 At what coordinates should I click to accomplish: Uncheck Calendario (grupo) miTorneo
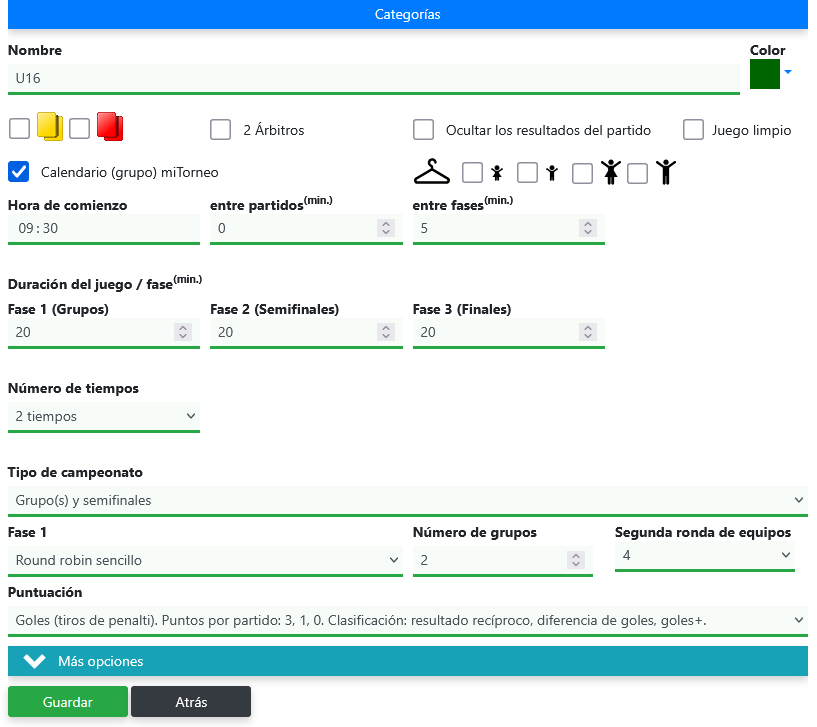[19, 172]
